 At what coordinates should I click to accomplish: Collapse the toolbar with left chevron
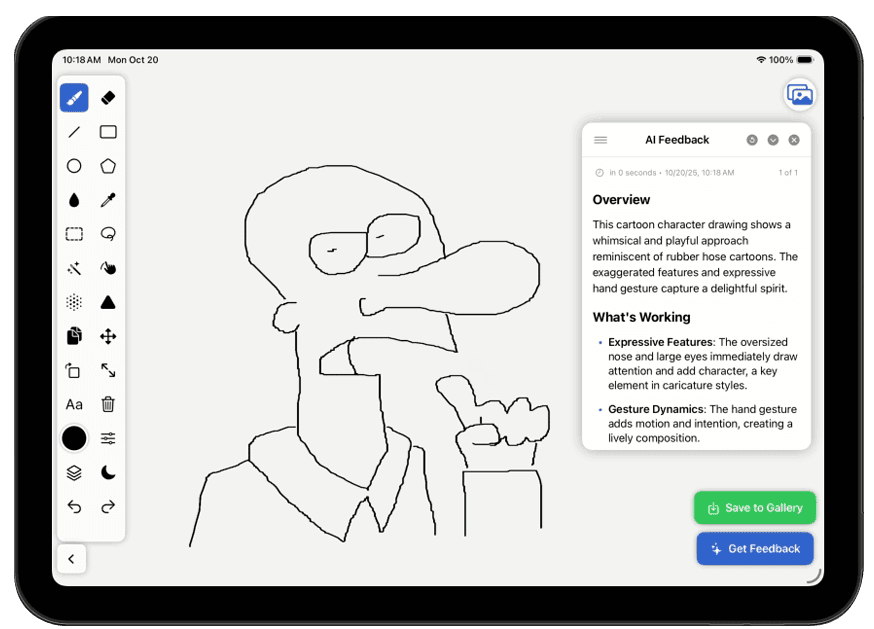click(71, 559)
